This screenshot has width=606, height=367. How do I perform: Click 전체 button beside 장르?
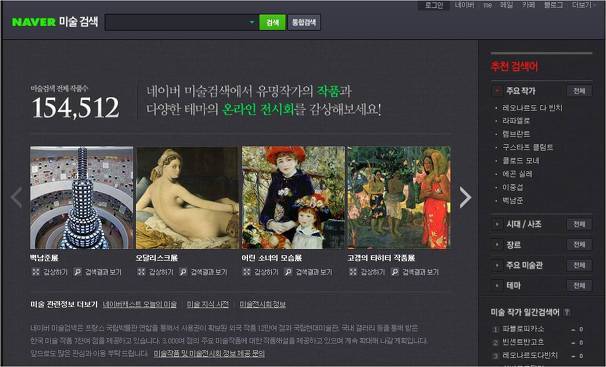pos(579,245)
